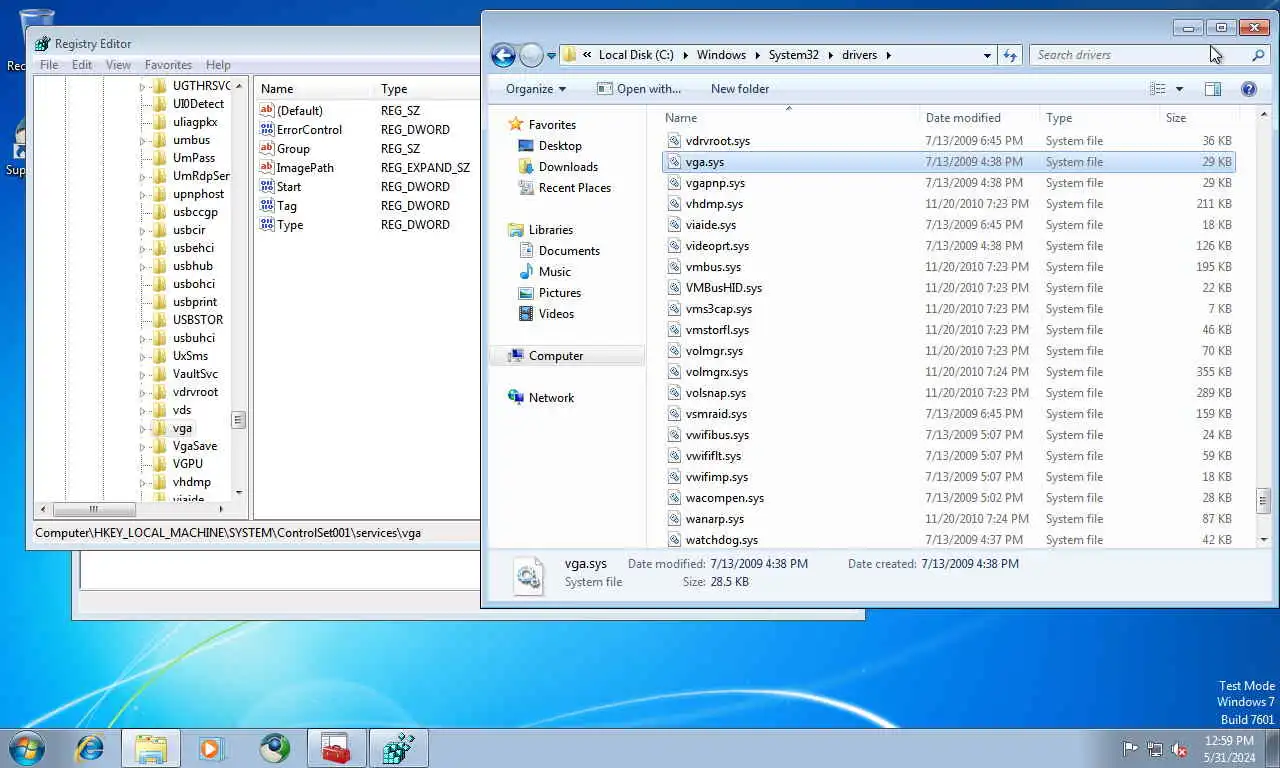Expand the vdrvroot registry key
The image size is (1280, 768).
(142, 392)
